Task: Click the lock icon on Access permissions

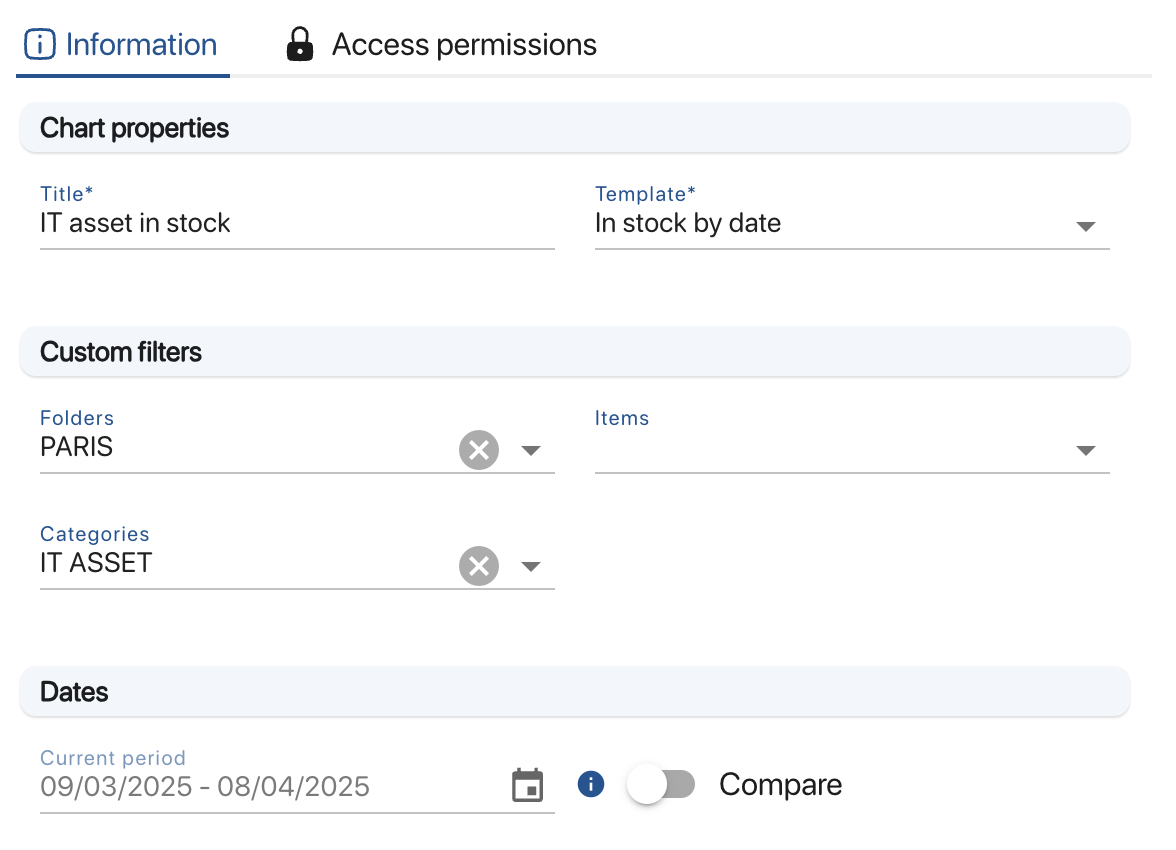Action: (x=299, y=45)
